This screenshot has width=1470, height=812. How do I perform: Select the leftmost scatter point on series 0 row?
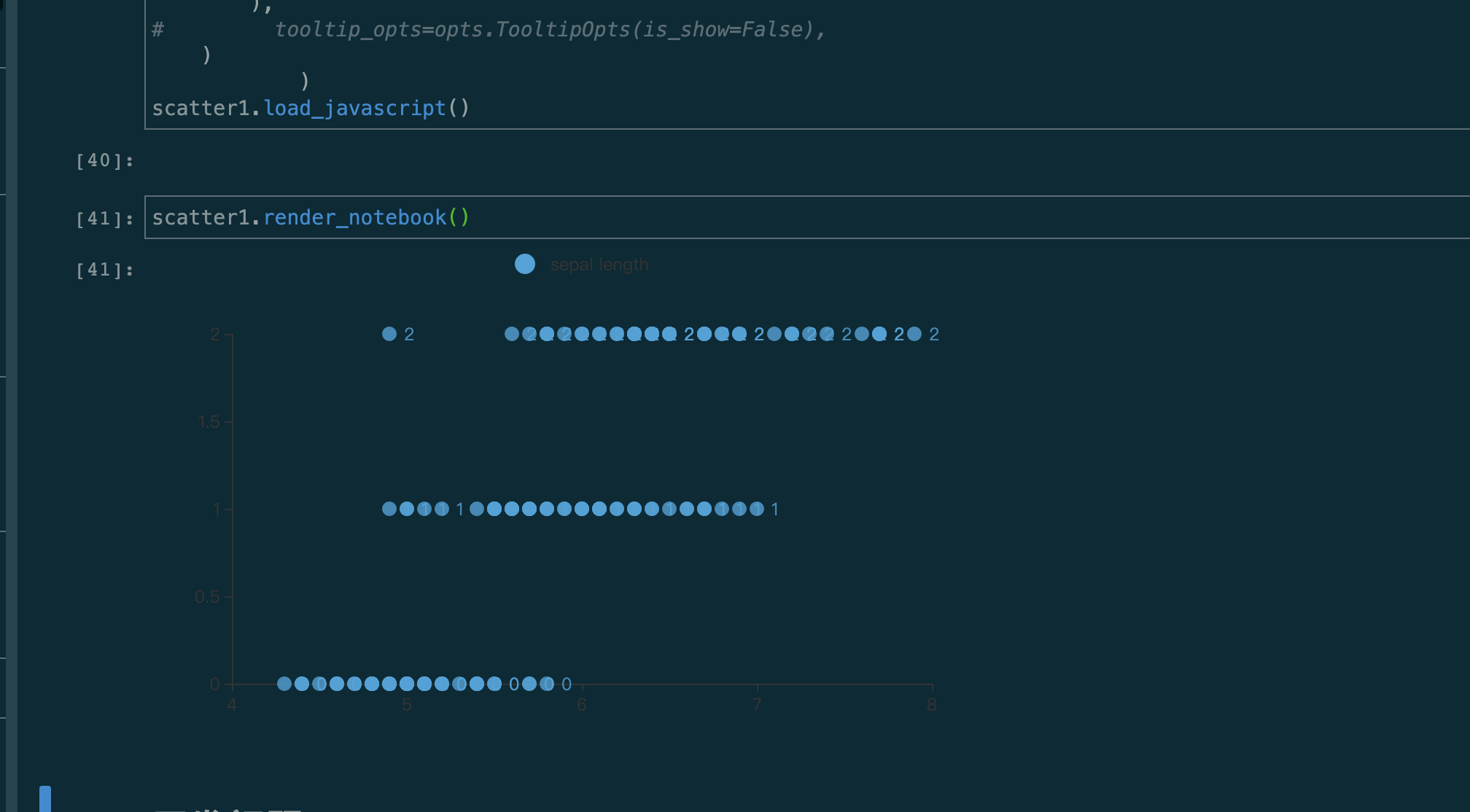click(x=285, y=684)
